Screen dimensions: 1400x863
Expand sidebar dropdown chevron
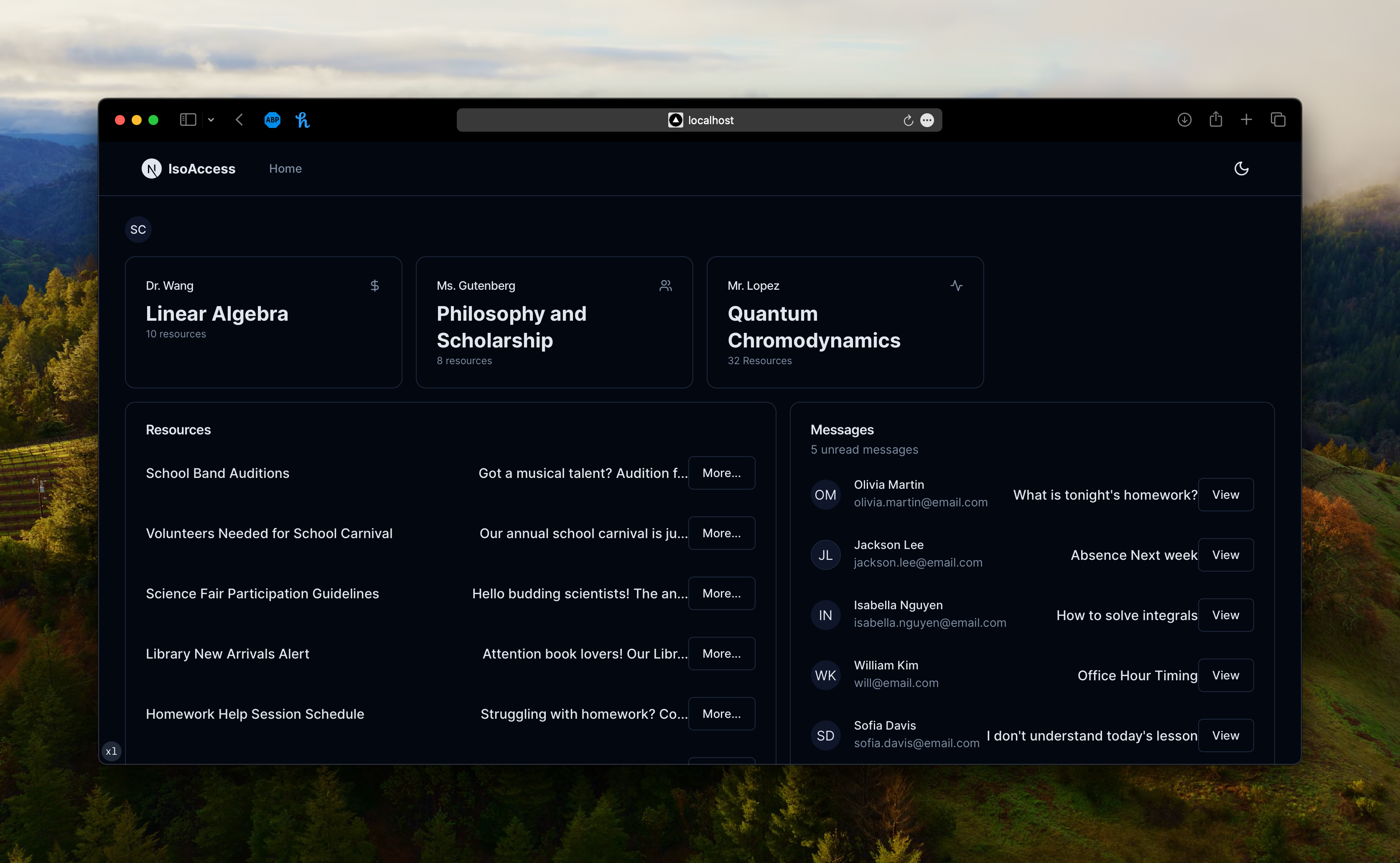click(x=211, y=120)
